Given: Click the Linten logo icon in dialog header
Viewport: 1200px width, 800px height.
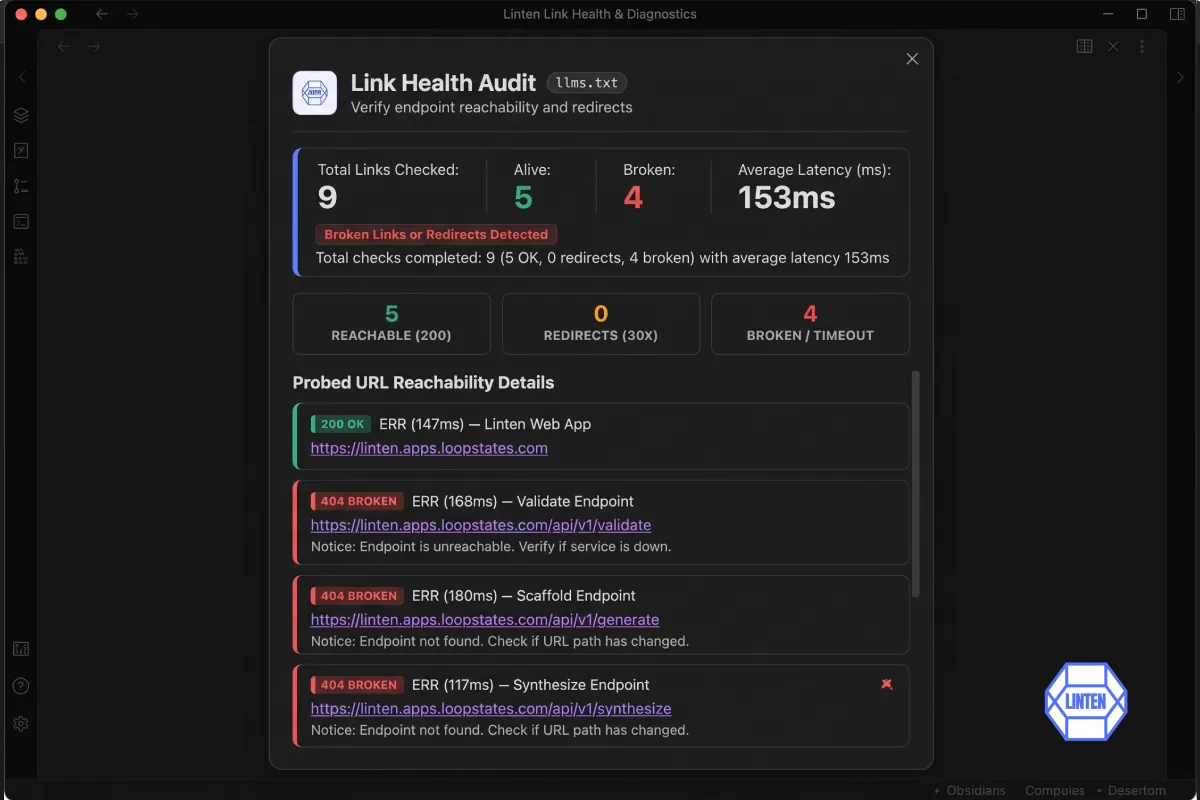Looking at the screenshot, I should point(314,93).
